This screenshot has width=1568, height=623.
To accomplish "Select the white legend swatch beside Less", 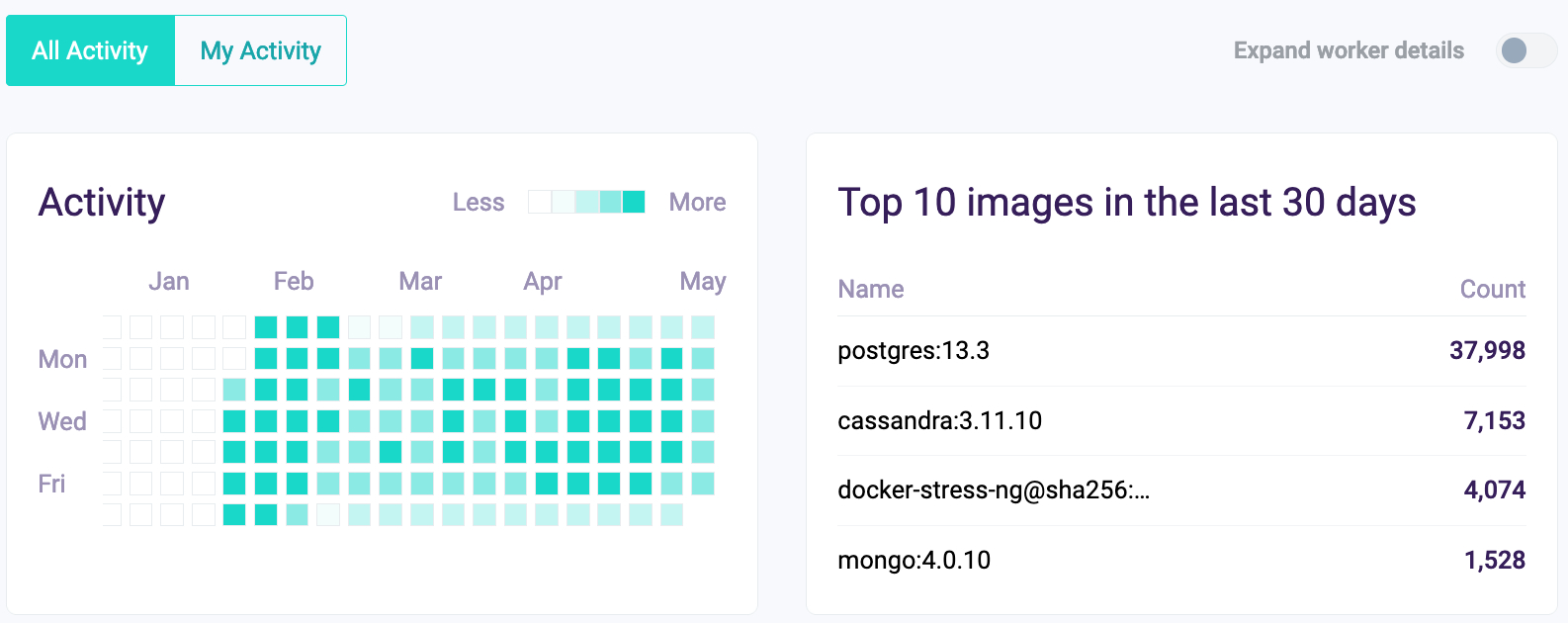I will (x=540, y=202).
